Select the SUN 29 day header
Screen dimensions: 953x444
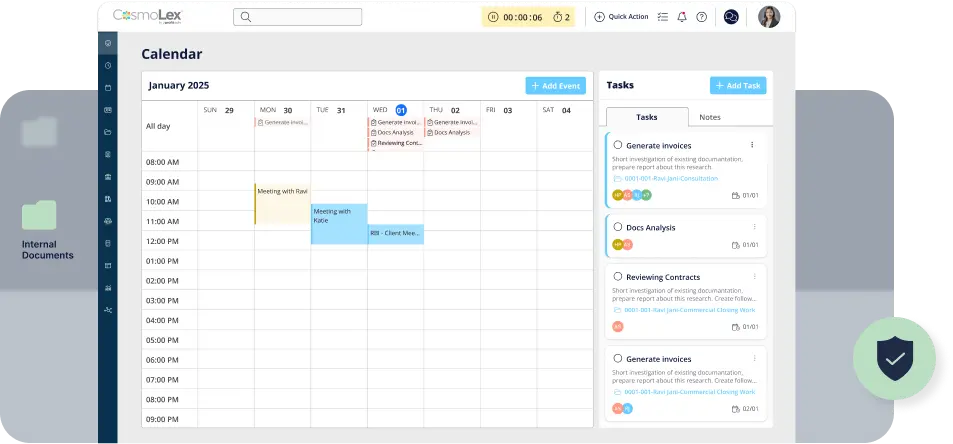[219, 110]
